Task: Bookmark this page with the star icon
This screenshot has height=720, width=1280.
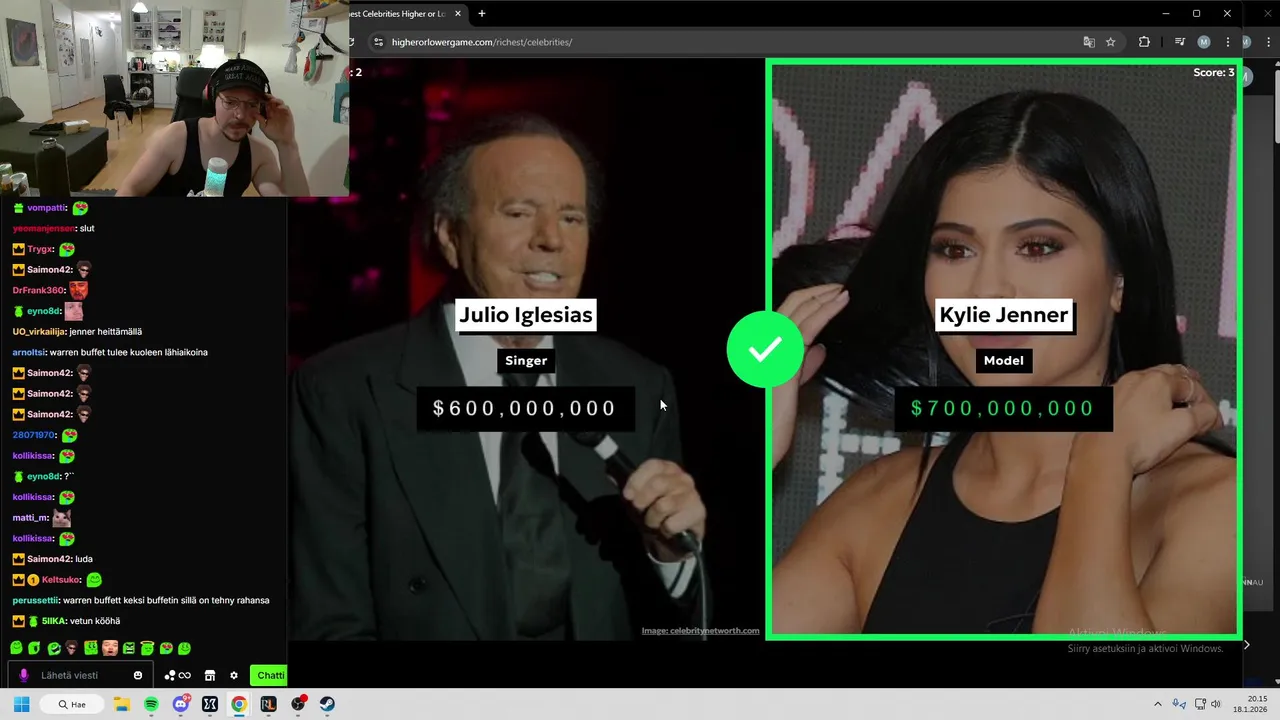Action: pyautogui.click(x=1110, y=42)
